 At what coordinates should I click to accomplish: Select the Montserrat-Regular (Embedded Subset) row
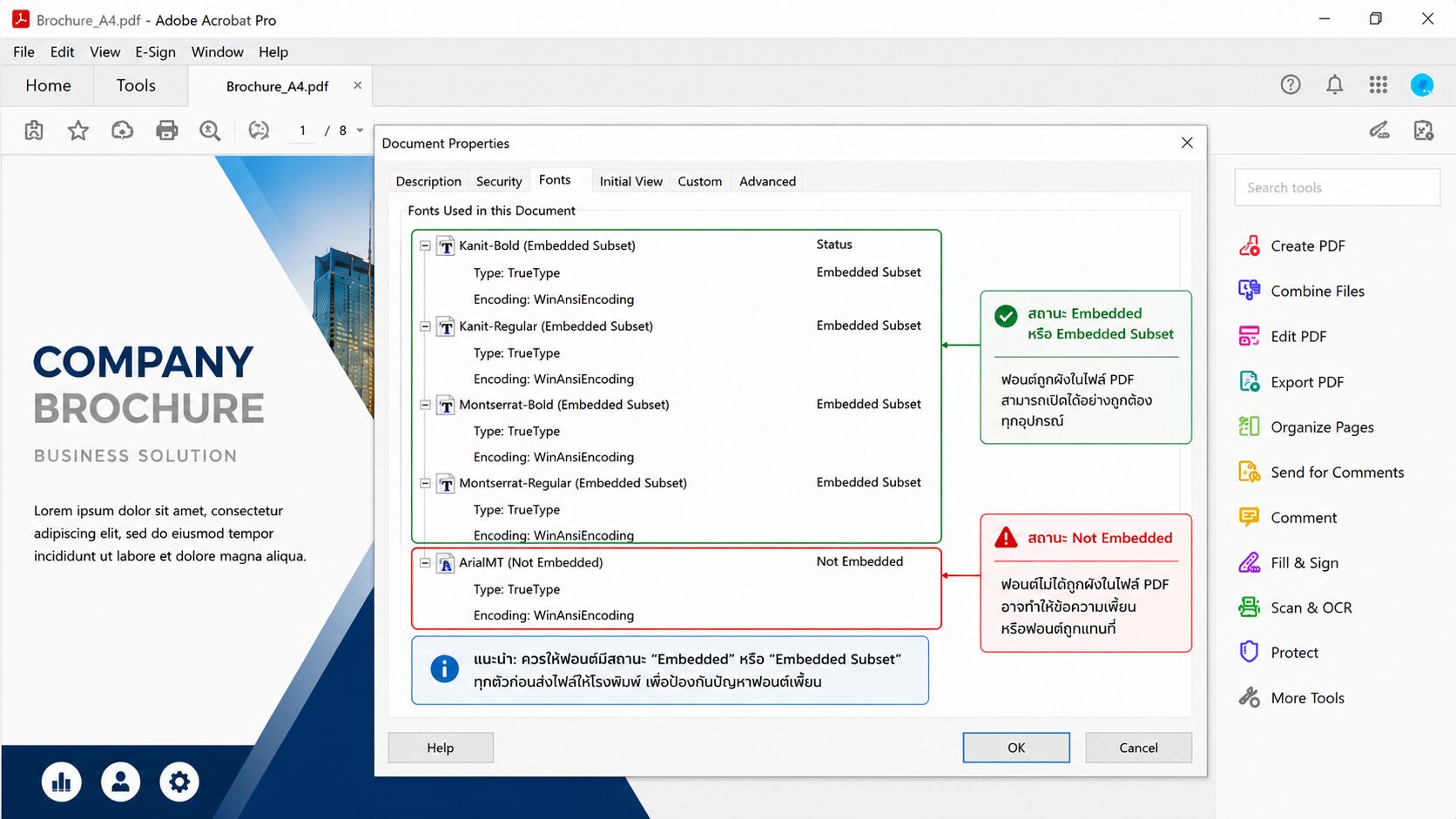[x=677, y=483]
